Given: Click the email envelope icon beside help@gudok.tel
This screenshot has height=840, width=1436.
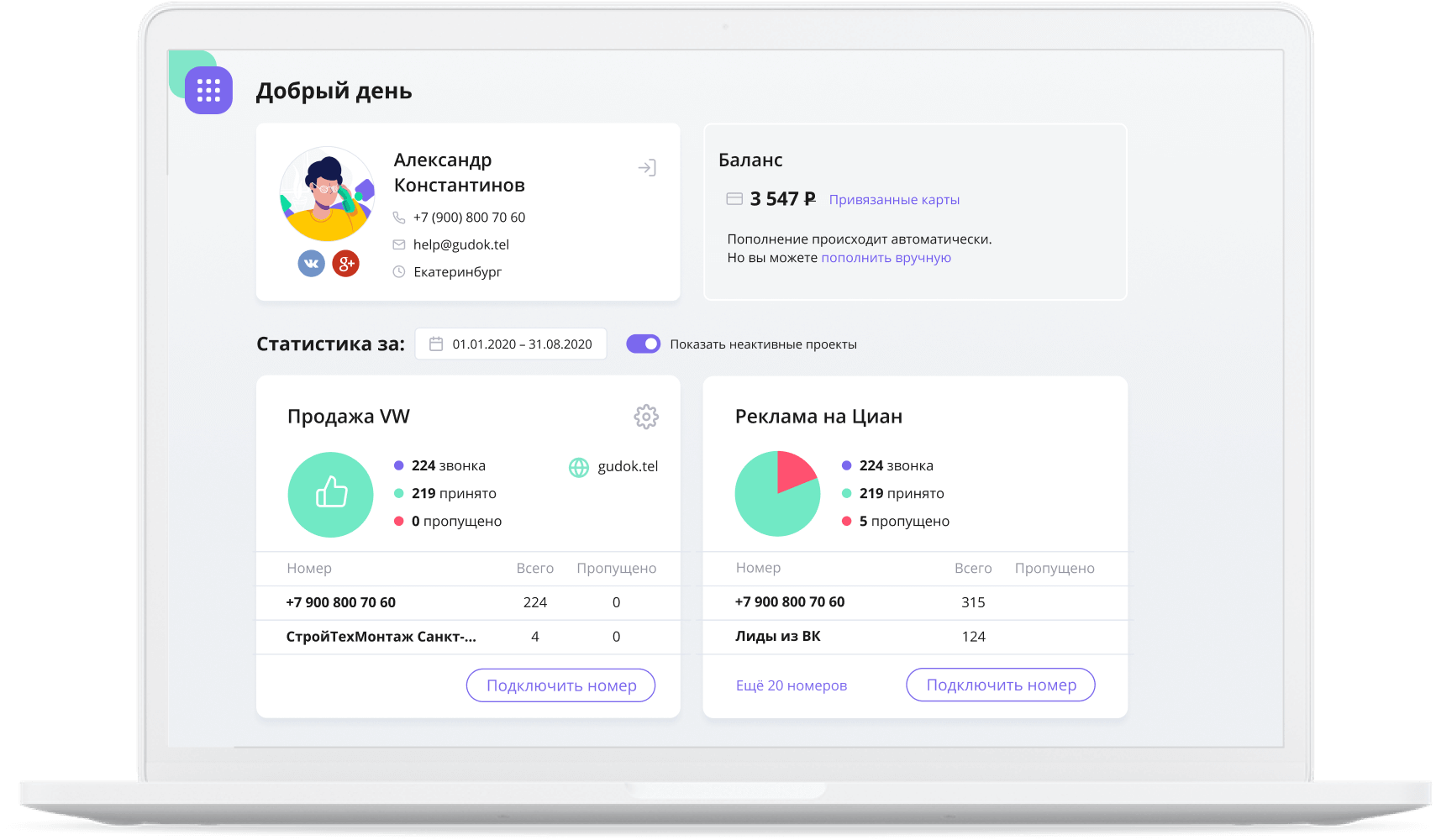Looking at the screenshot, I should pyautogui.click(x=397, y=244).
